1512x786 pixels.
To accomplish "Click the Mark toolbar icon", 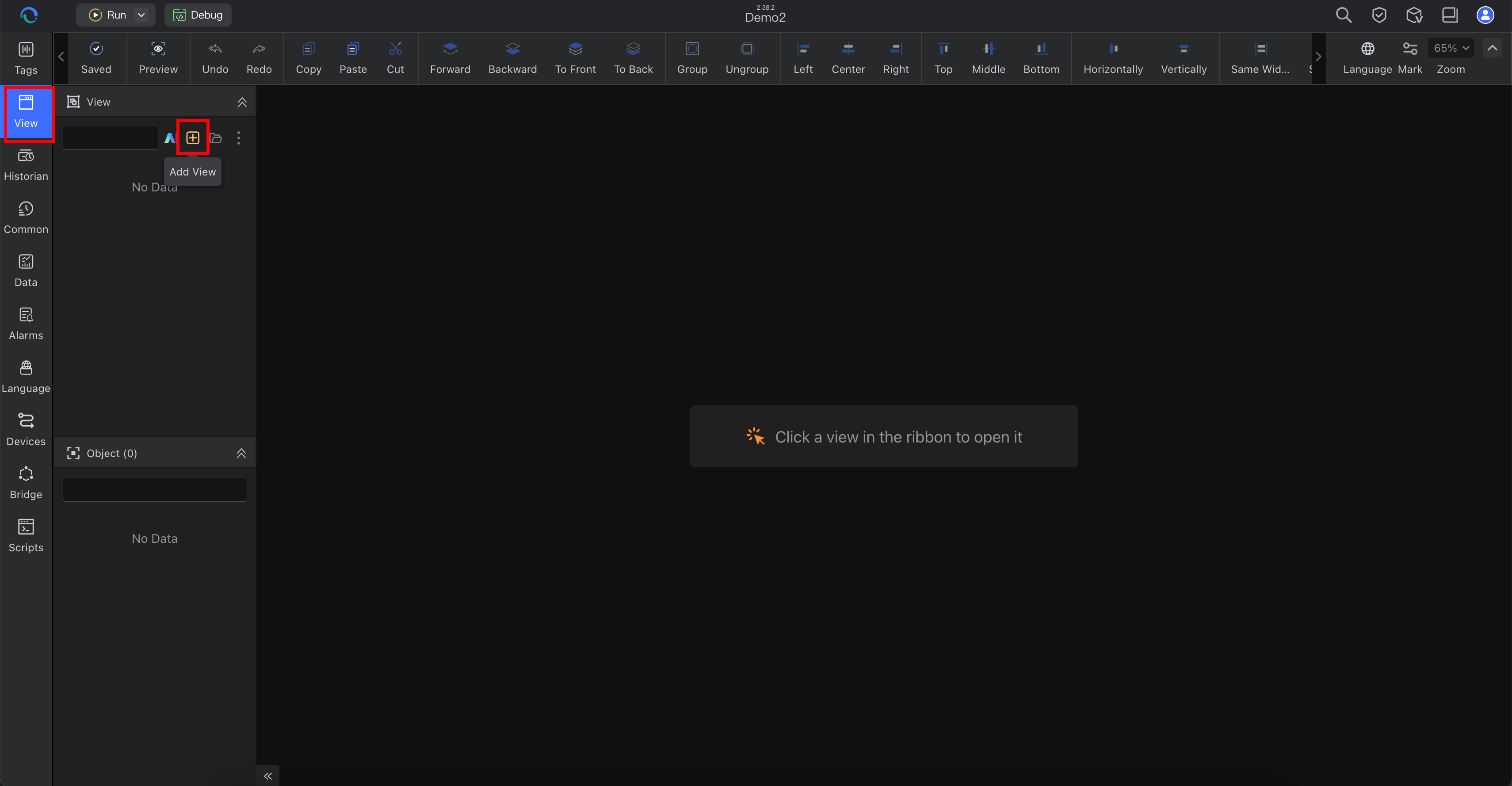I will click(x=1409, y=49).
